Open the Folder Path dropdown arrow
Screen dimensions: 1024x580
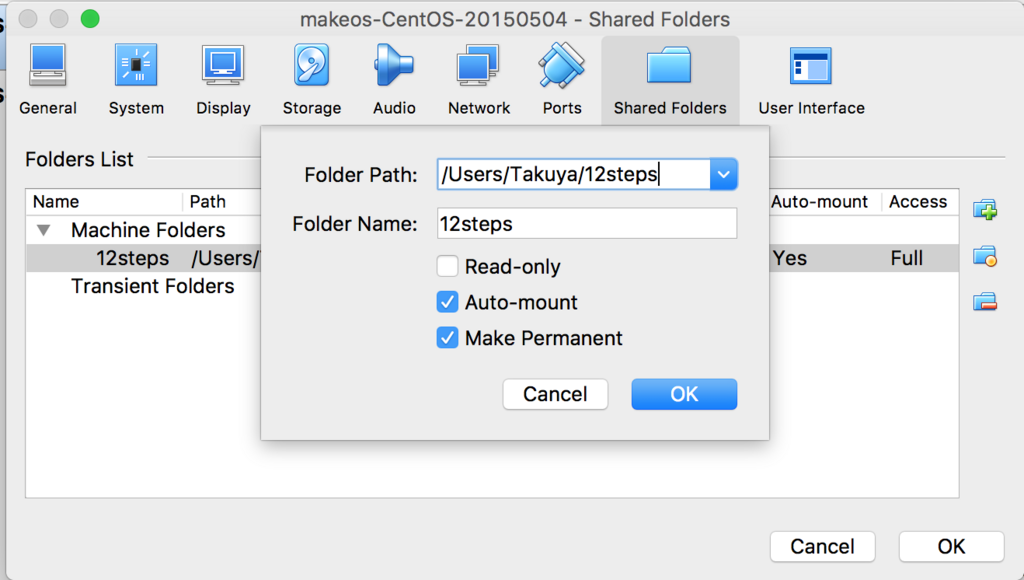coord(724,174)
